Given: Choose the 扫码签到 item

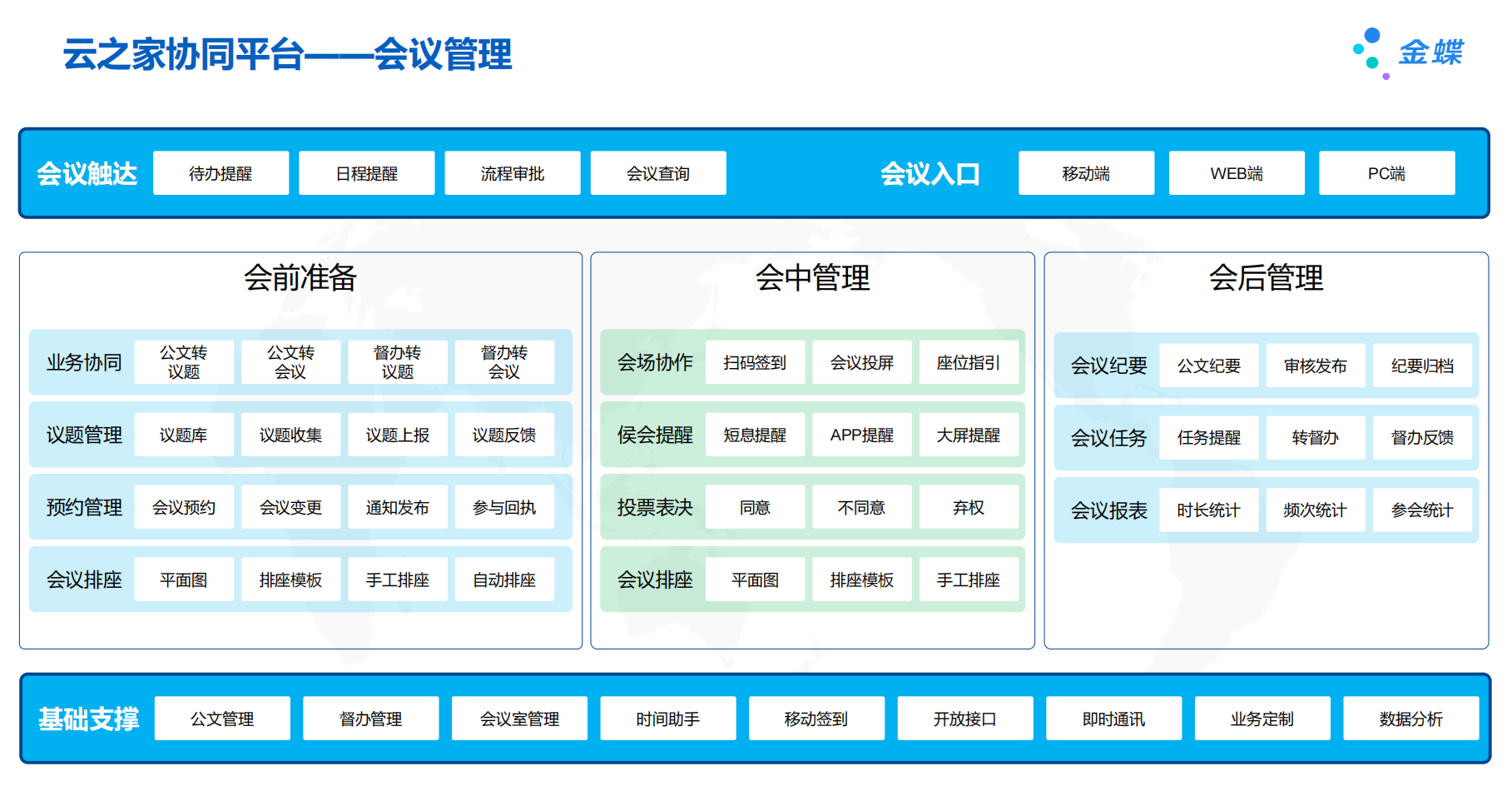Looking at the screenshot, I should click(x=755, y=362).
